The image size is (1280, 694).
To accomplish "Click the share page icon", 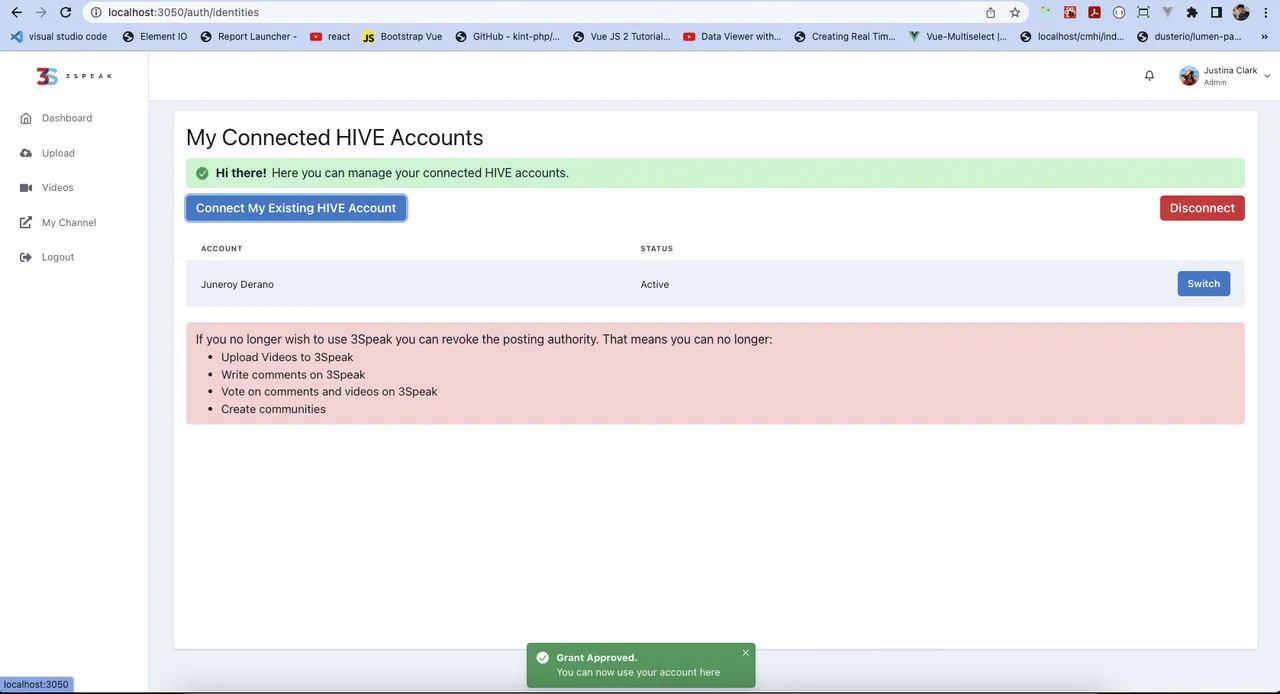I will [x=990, y=12].
